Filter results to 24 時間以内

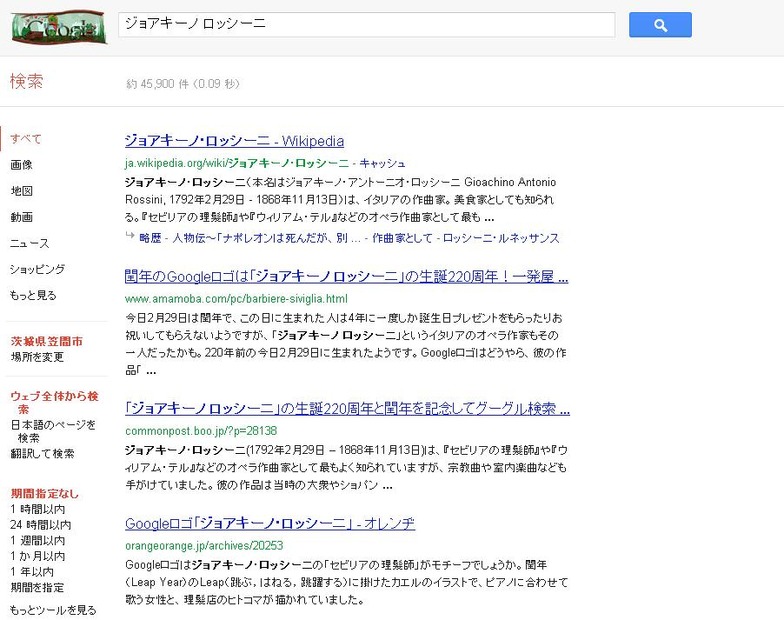tap(40, 524)
